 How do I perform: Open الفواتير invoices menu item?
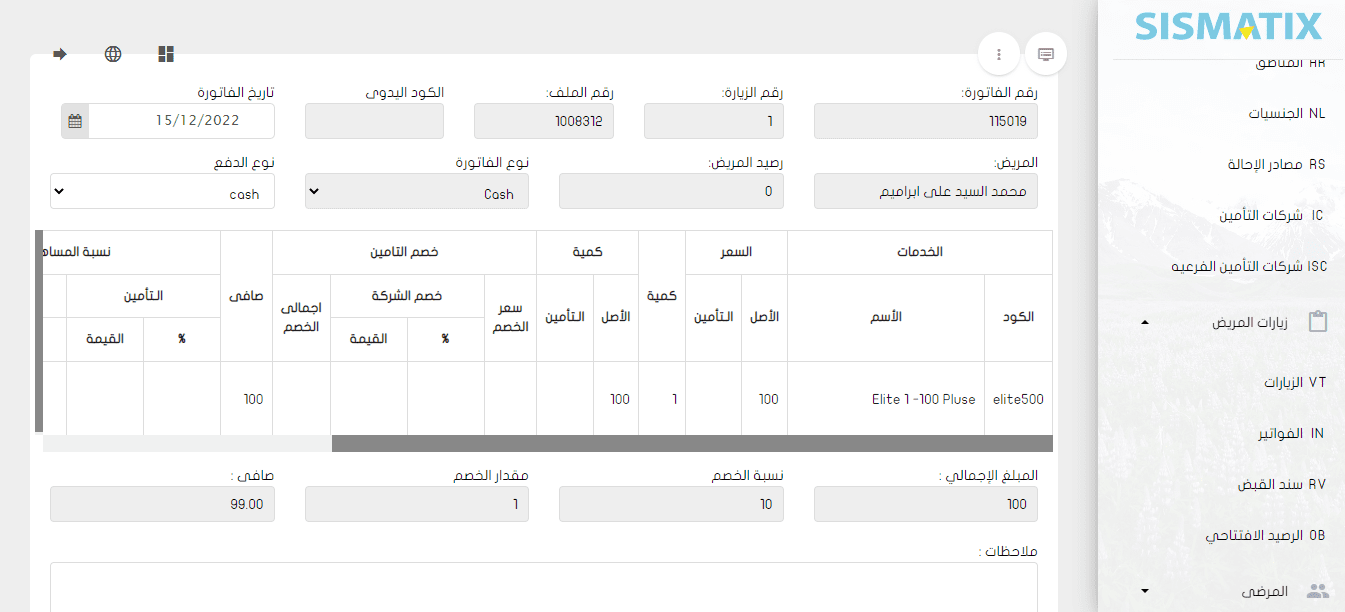click(1290, 433)
